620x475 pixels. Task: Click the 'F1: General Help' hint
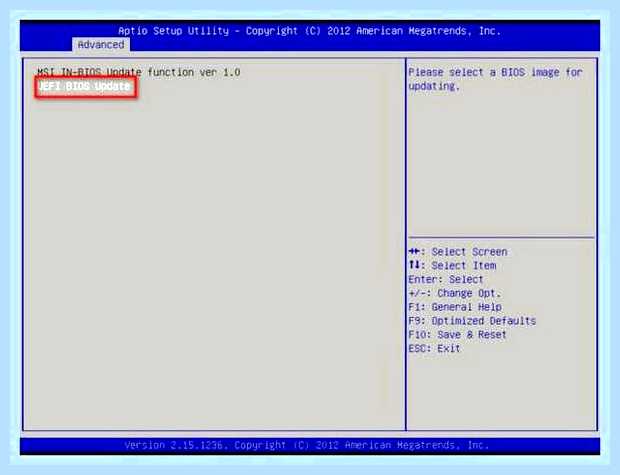click(455, 307)
